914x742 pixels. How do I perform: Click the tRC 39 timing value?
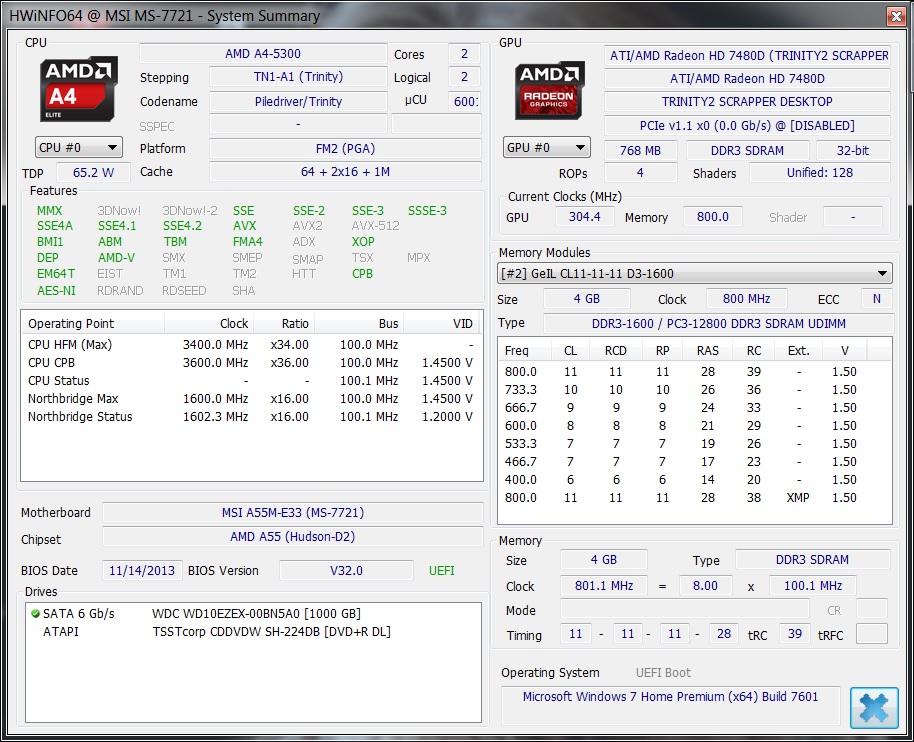point(795,634)
